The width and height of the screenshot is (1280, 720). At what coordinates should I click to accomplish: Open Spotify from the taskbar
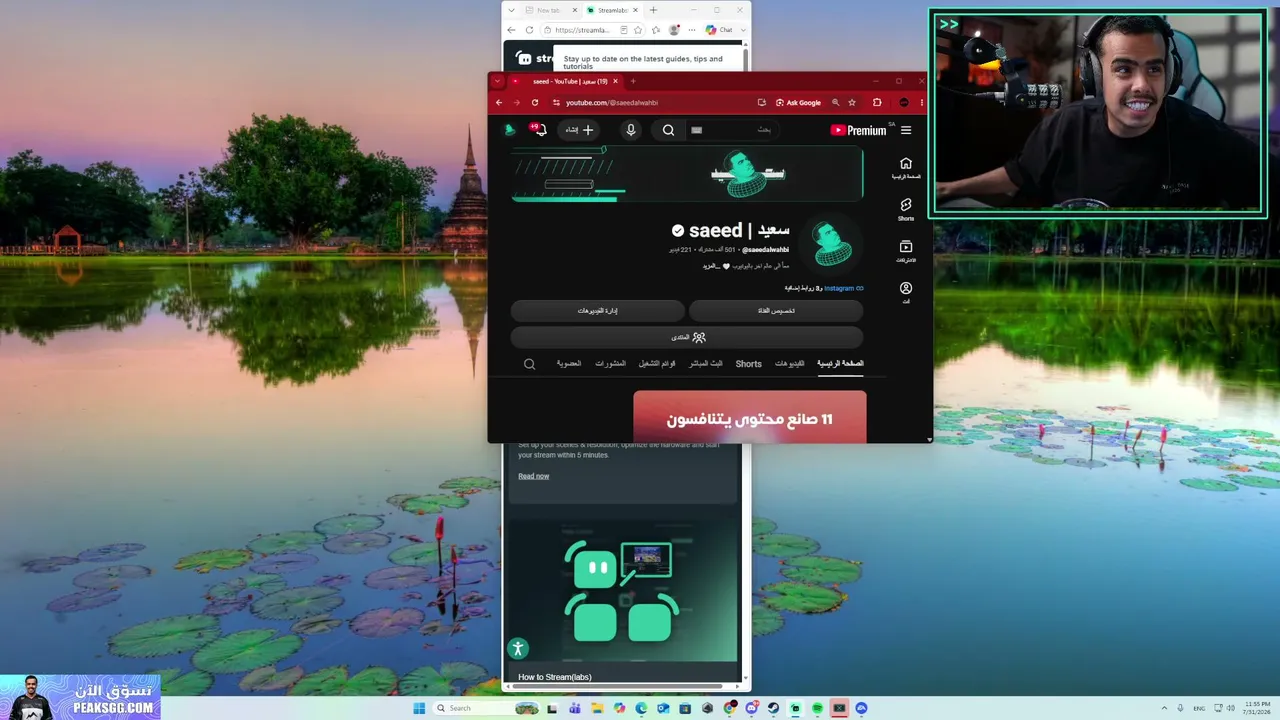pos(817,708)
